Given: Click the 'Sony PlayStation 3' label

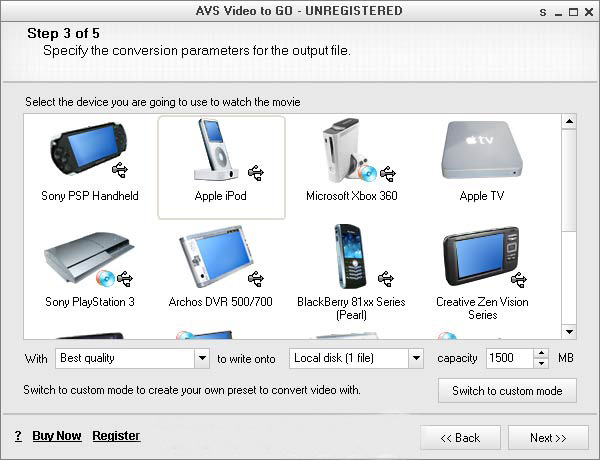Looking at the screenshot, I should tap(90, 302).
